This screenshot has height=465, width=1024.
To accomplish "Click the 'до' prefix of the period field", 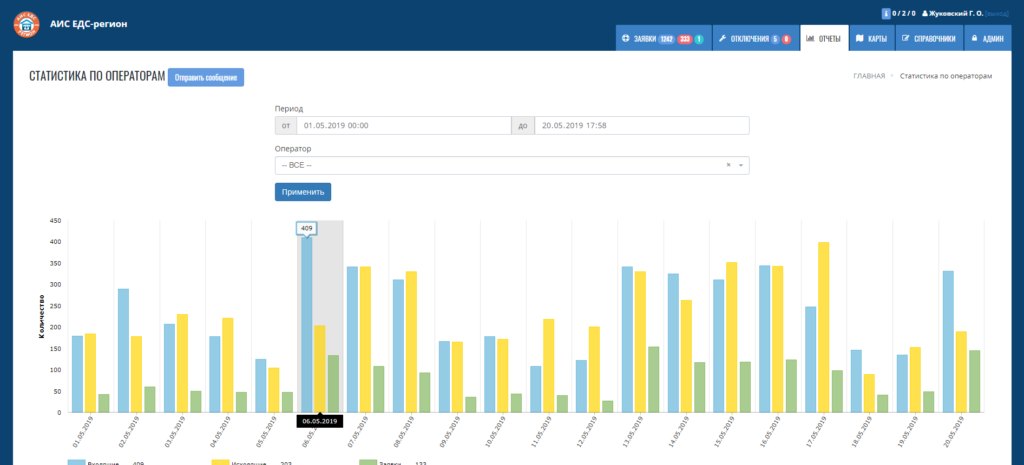I will [522, 125].
